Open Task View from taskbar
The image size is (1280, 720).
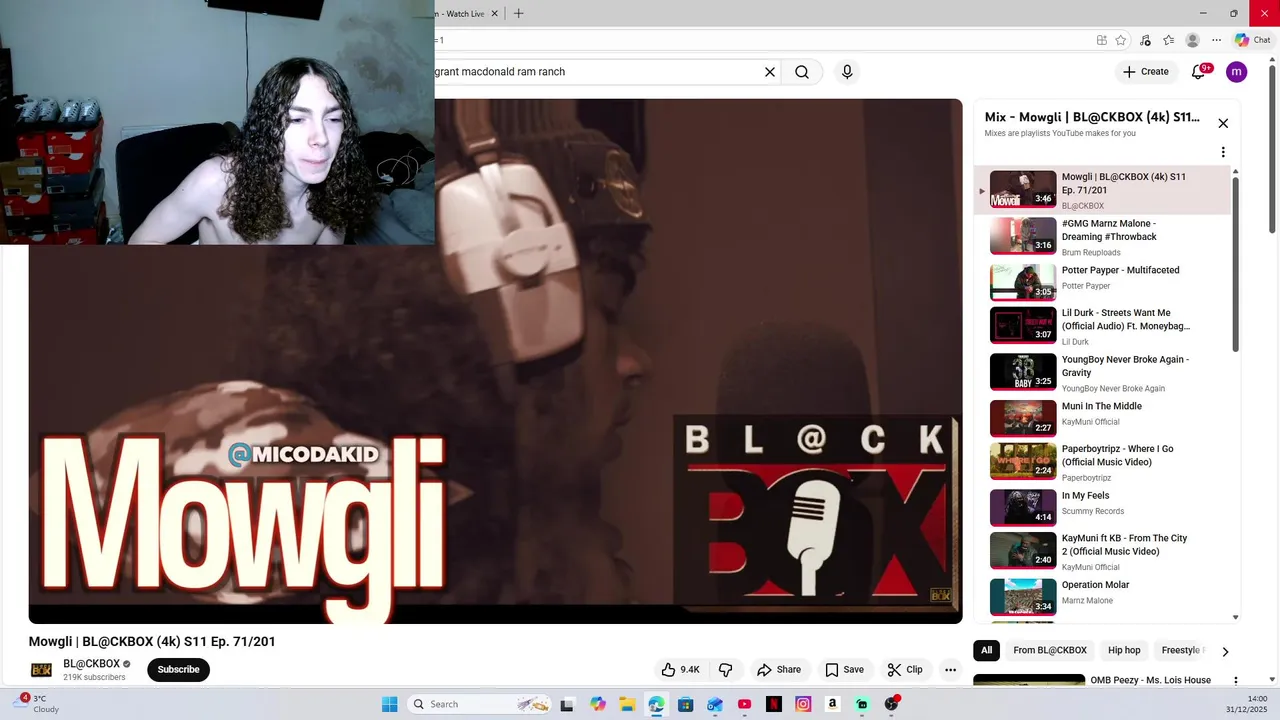(x=567, y=704)
